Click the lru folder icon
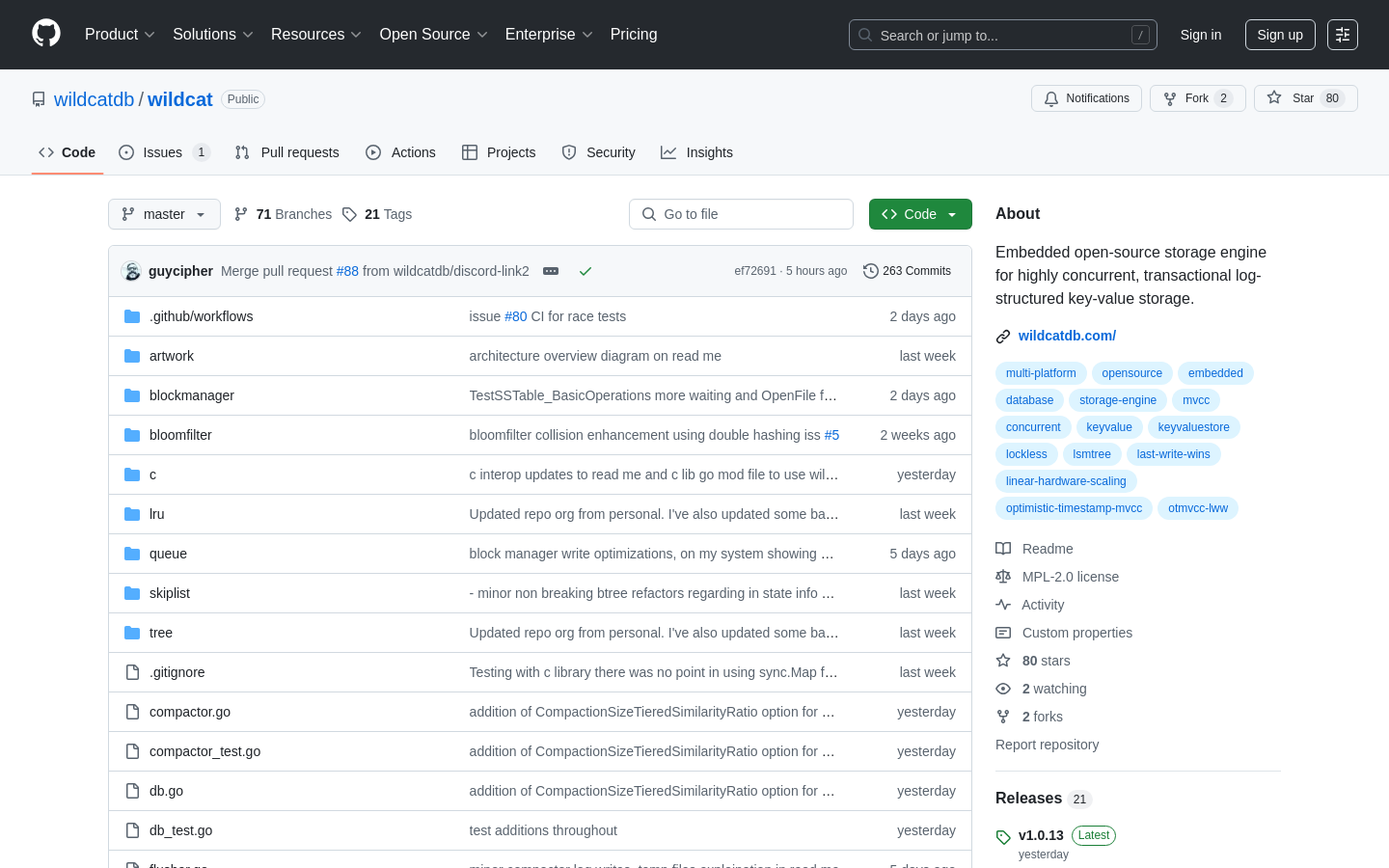This screenshot has height=868, width=1389. click(132, 514)
